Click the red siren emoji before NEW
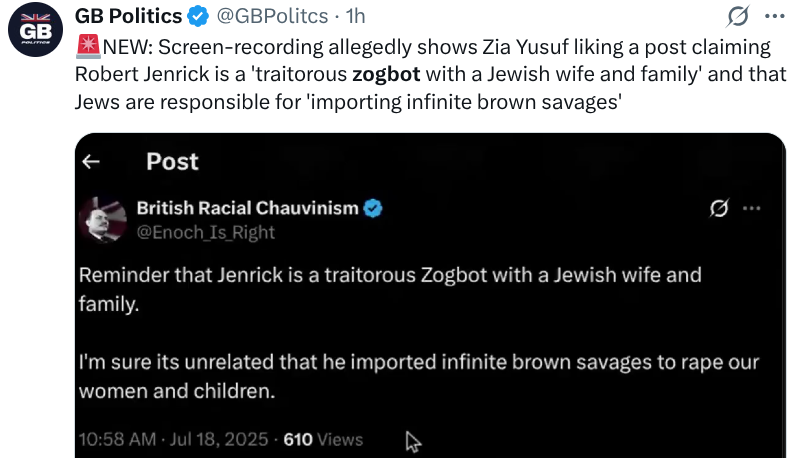 point(88,46)
